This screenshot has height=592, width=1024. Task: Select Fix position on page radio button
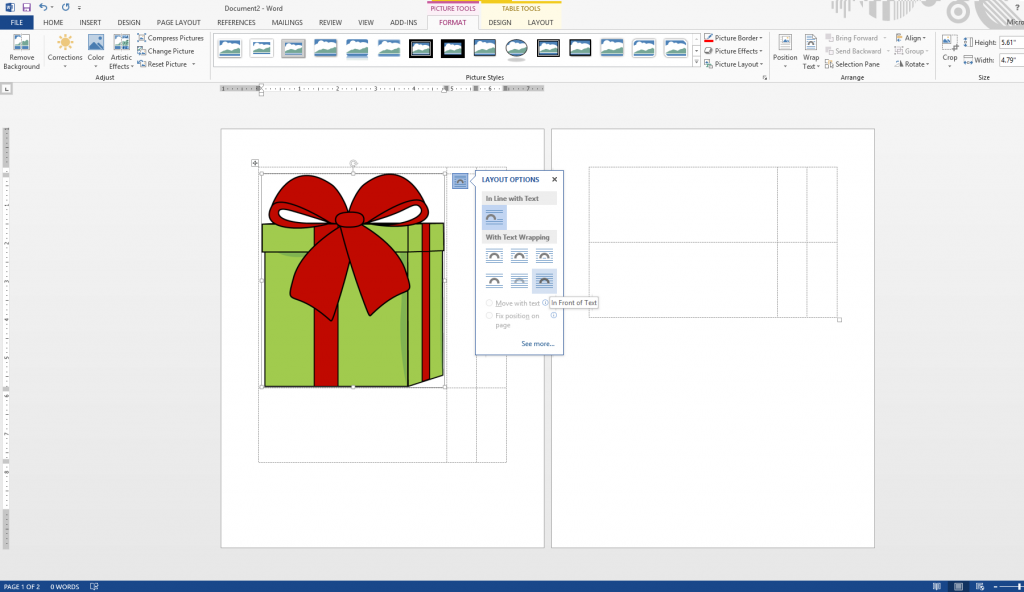click(489, 316)
